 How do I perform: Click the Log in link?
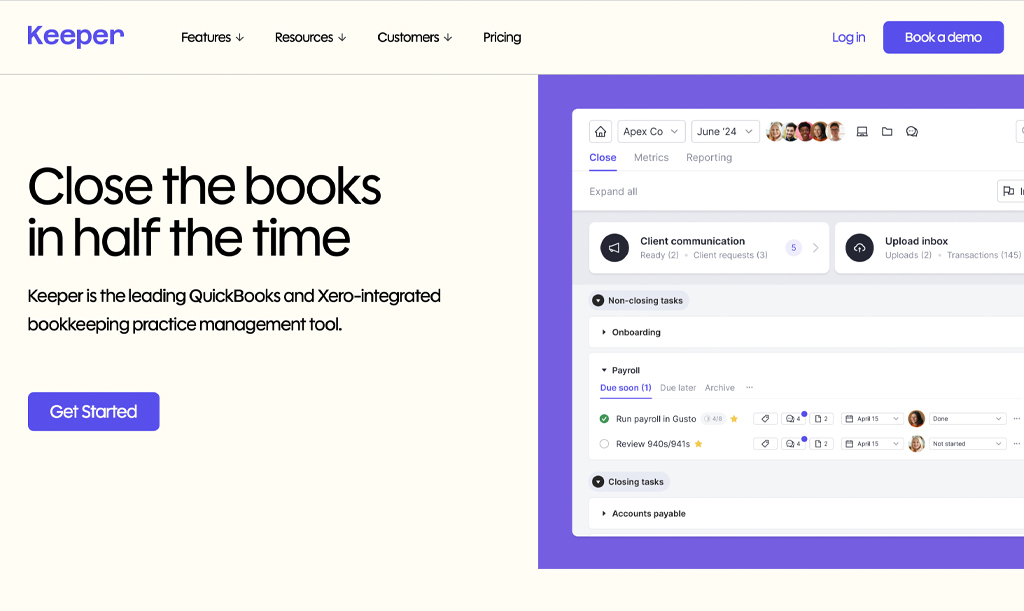[x=848, y=38]
